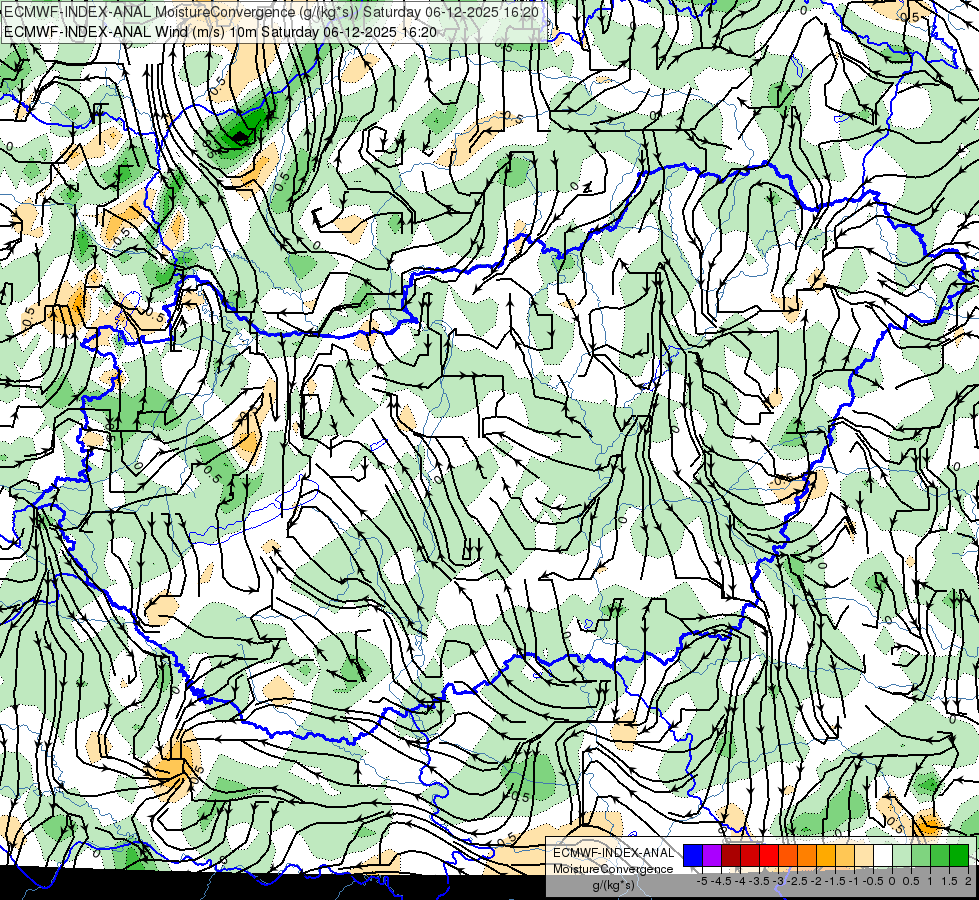979x900 pixels.
Task: Click the -2.5 tick label on the legend
Action: click(x=797, y=881)
